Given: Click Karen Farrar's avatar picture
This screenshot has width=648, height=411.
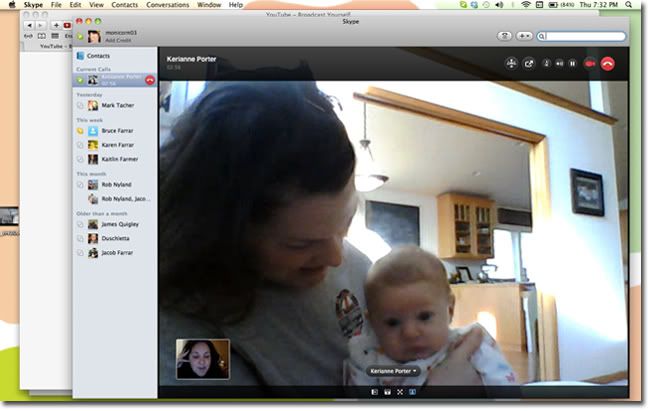Looking at the screenshot, I should click(93, 145).
